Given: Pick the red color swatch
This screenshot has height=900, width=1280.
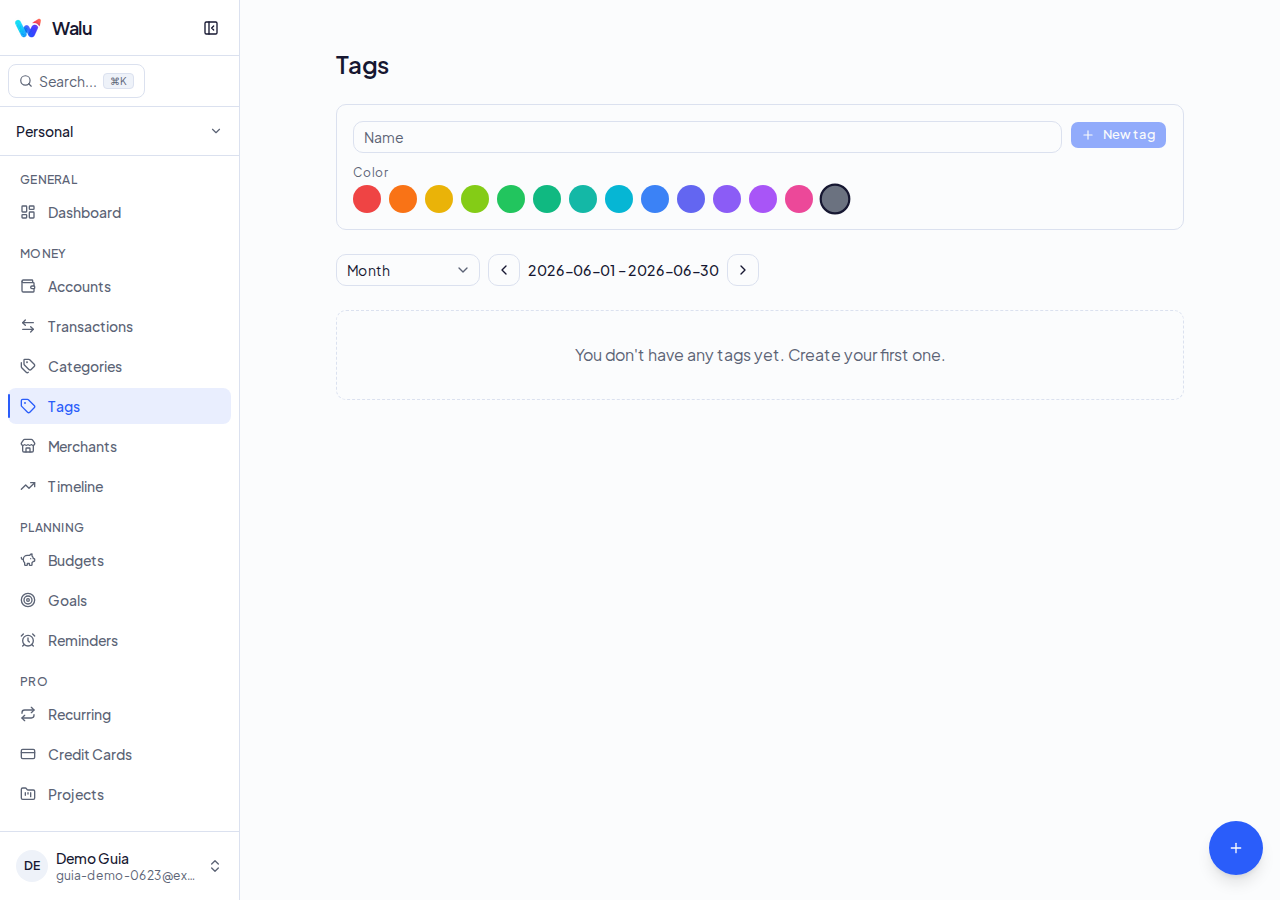Looking at the screenshot, I should pyautogui.click(x=367, y=199).
